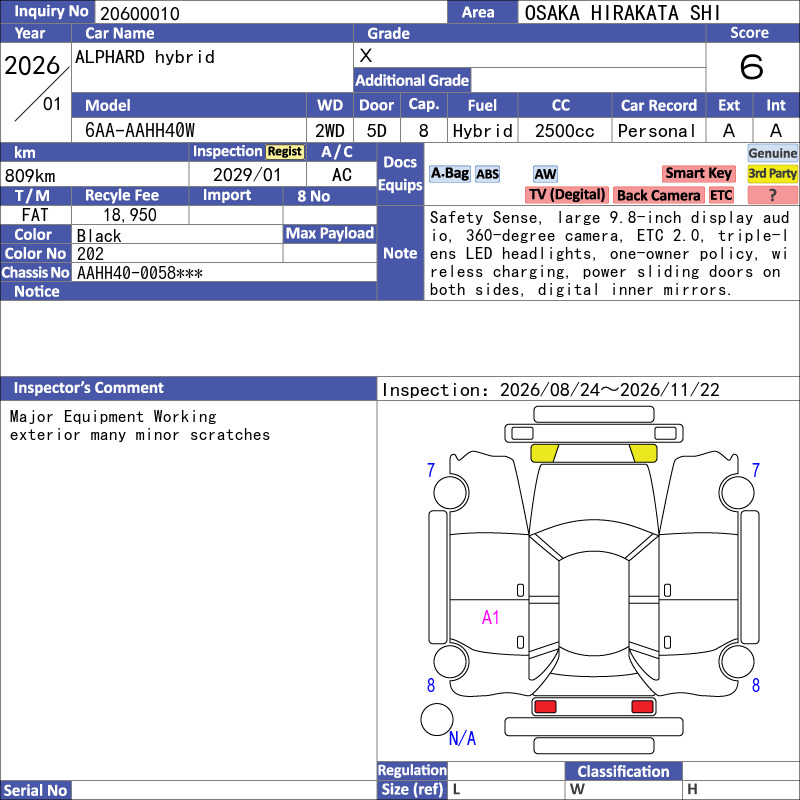Click the question mark badge
The height and width of the screenshot is (800, 800).
click(772, 195)
